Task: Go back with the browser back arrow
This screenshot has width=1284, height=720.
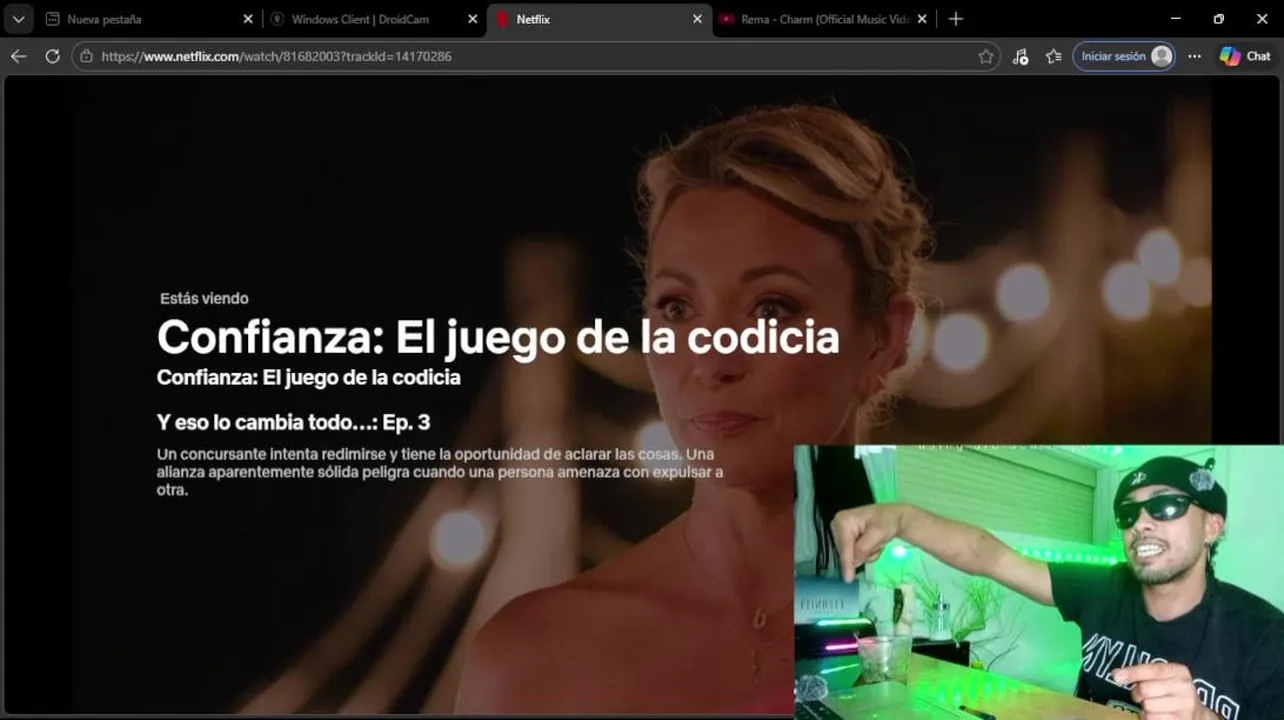Action: tap(18, 56)
